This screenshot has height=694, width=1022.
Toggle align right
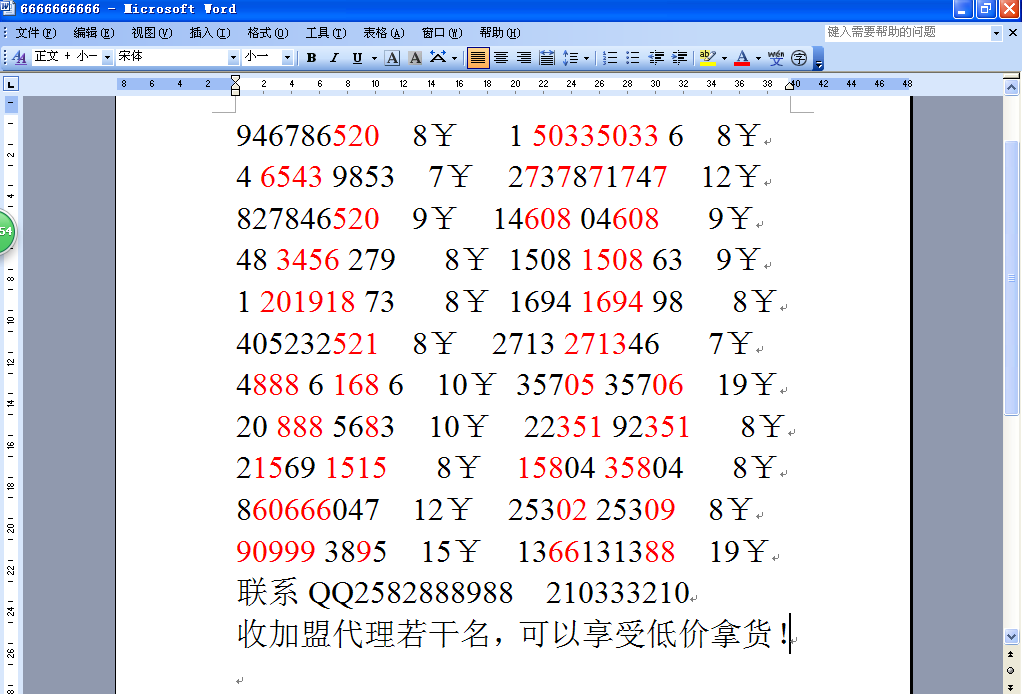[x=524, y=58]
